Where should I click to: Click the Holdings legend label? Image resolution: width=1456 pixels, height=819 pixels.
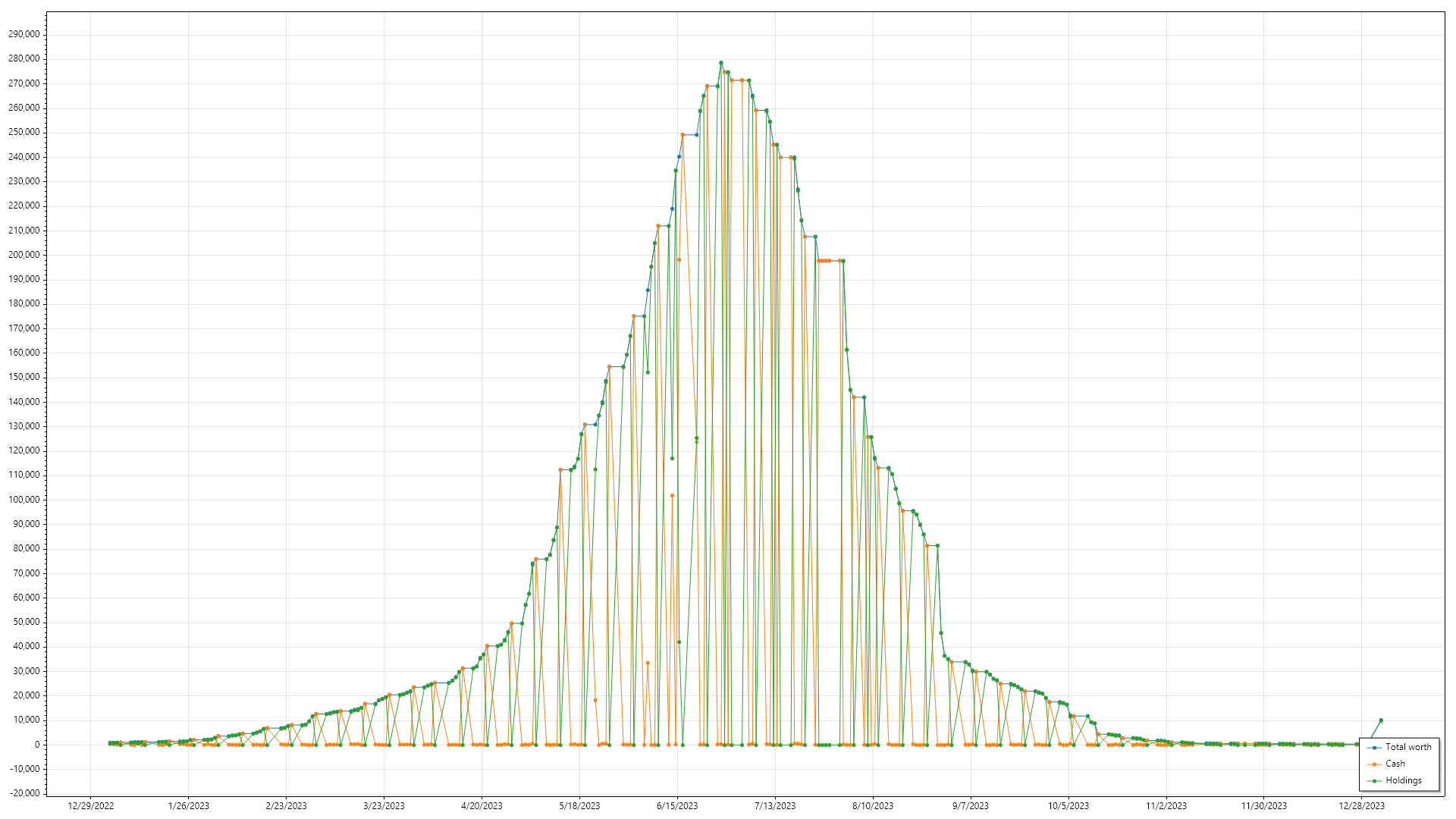(1403, 780)
